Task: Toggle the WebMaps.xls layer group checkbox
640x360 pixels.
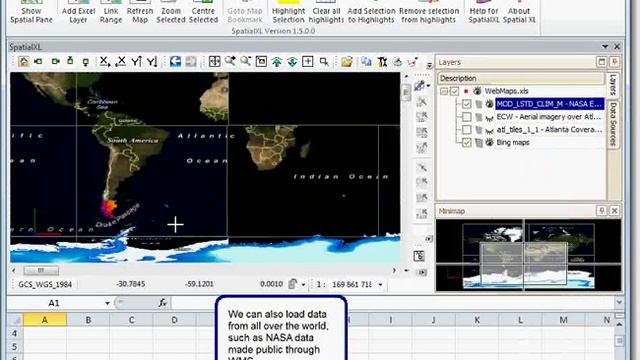Action: (454, 91)
